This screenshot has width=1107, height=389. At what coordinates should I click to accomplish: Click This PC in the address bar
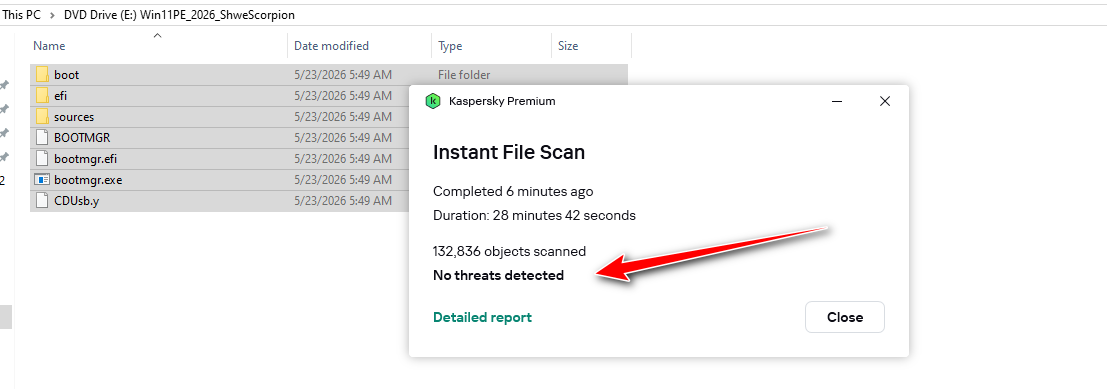[22, 15]
